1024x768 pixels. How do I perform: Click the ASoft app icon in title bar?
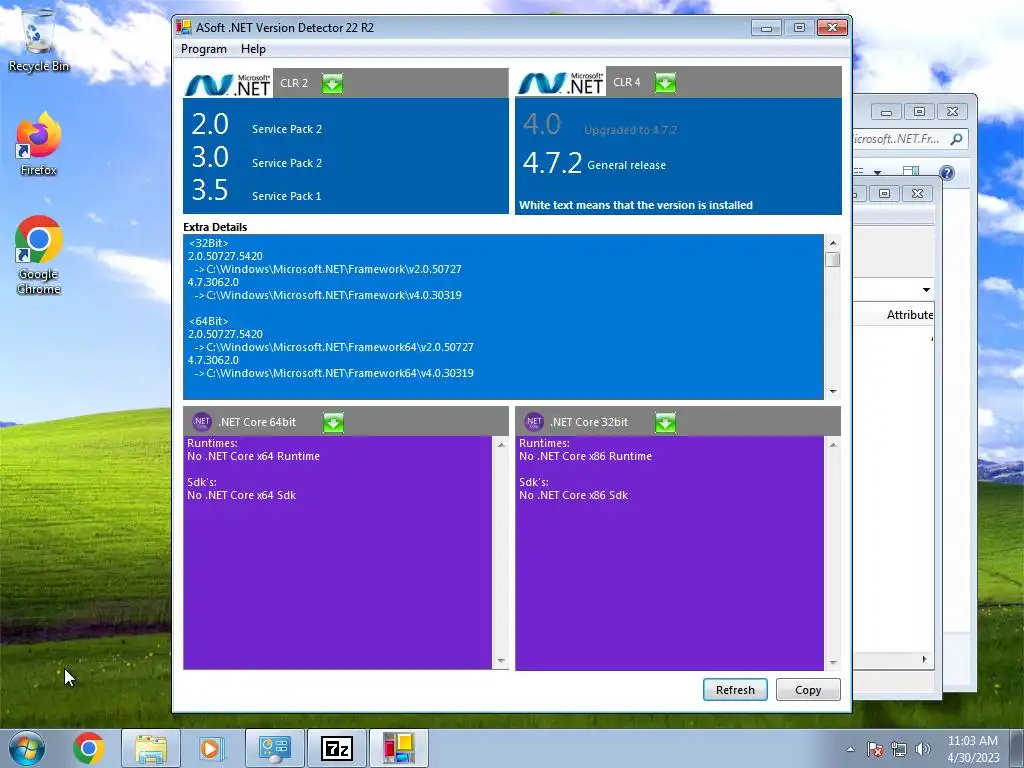pyautogui.click(x=184, y=27)
